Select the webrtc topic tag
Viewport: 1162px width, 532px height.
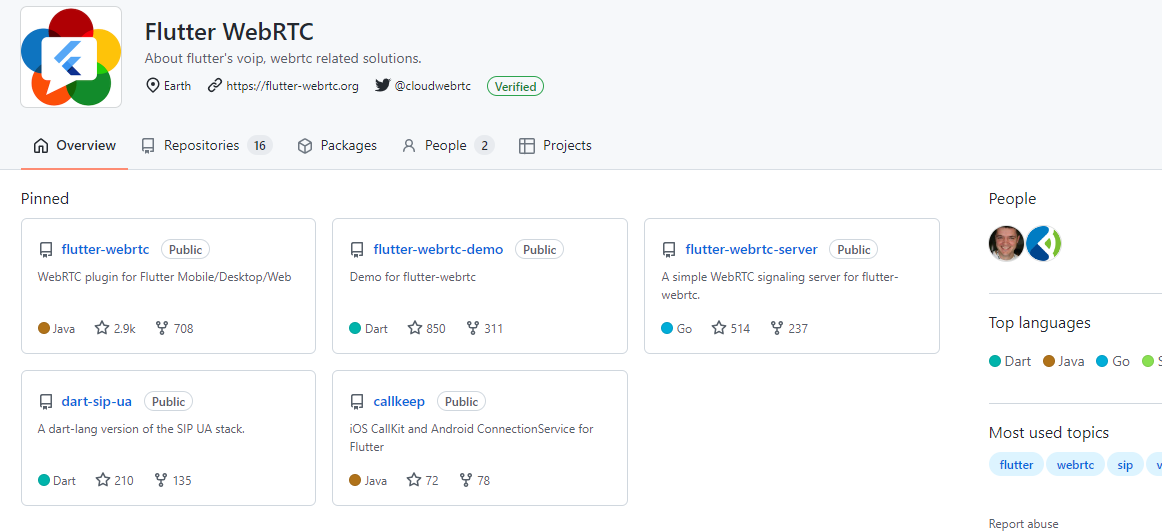(1075, 465)
